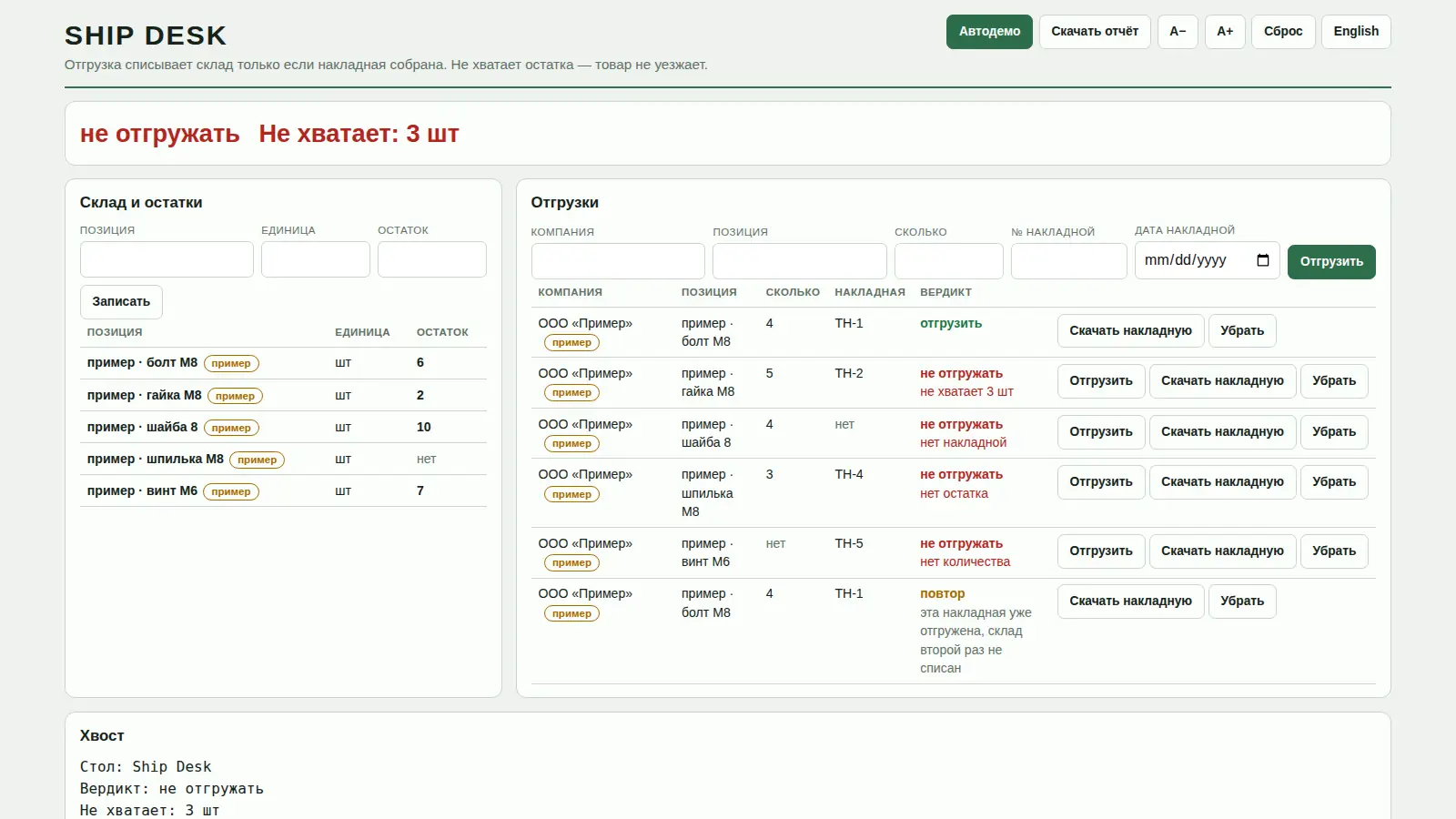Open the date picker calendar icon
The width and height of the screenshot is (1456, 819).
click(1263, 260)
